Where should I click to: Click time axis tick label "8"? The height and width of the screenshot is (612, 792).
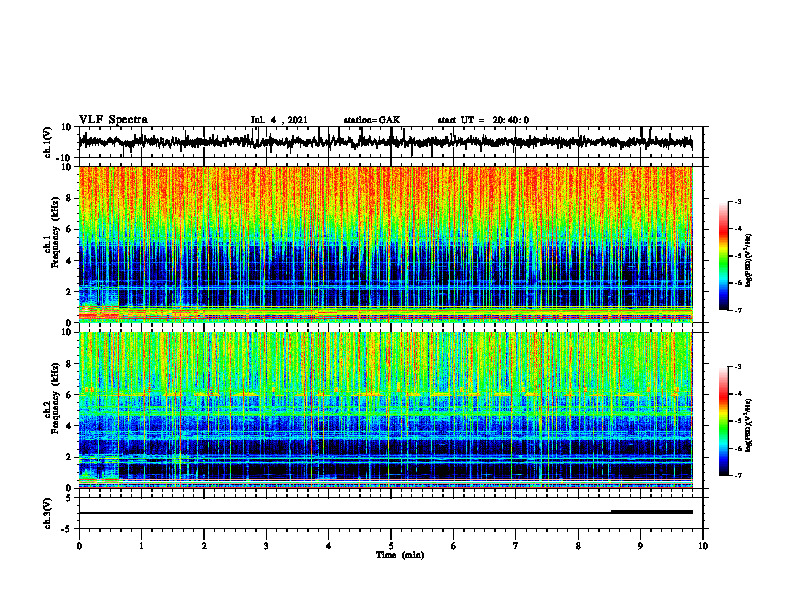[578, 546]
